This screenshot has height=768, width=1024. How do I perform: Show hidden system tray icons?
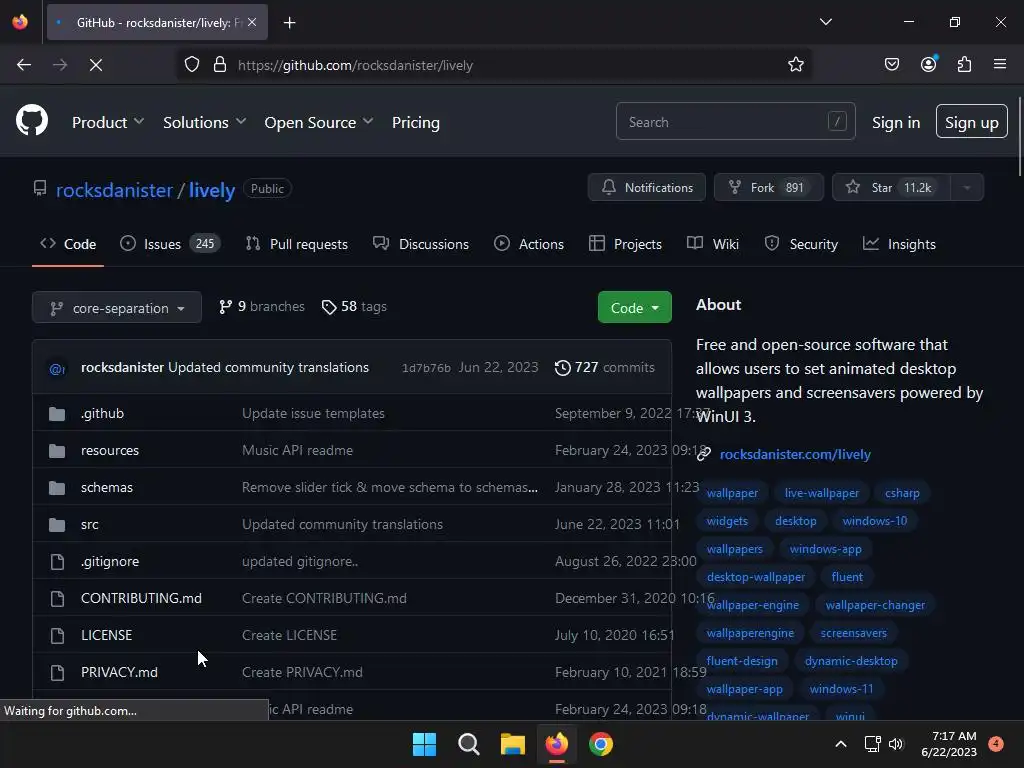[841, 744]
